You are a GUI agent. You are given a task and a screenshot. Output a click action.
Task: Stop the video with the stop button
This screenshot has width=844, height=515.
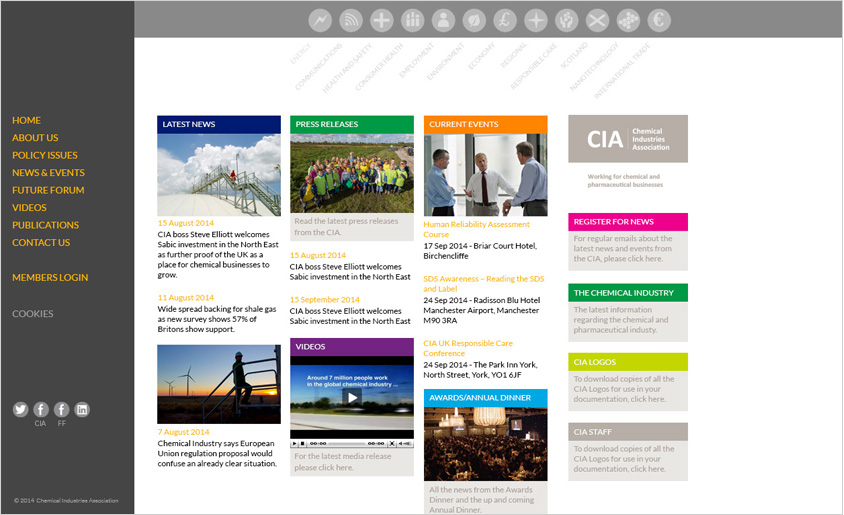pos(303,444)
